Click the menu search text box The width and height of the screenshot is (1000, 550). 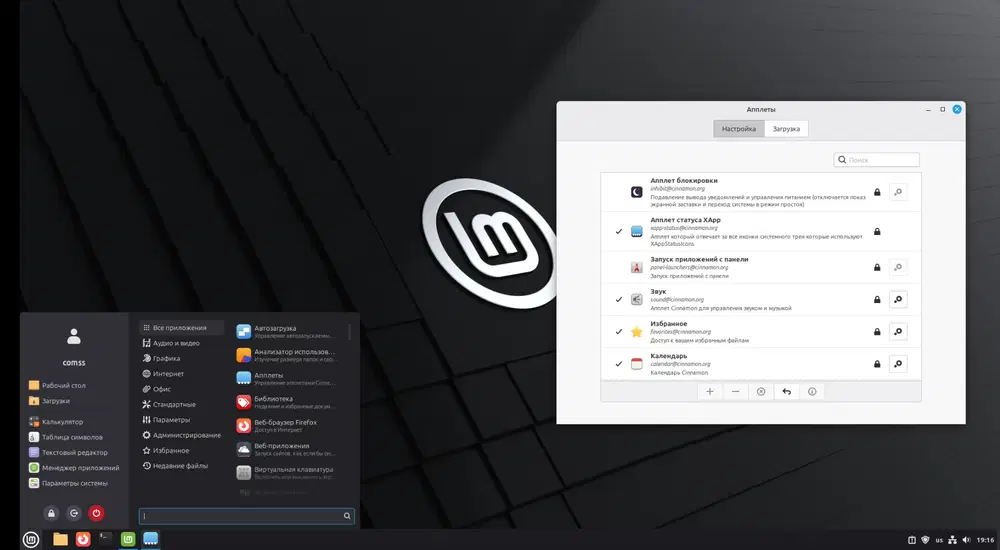click(246, 516)
